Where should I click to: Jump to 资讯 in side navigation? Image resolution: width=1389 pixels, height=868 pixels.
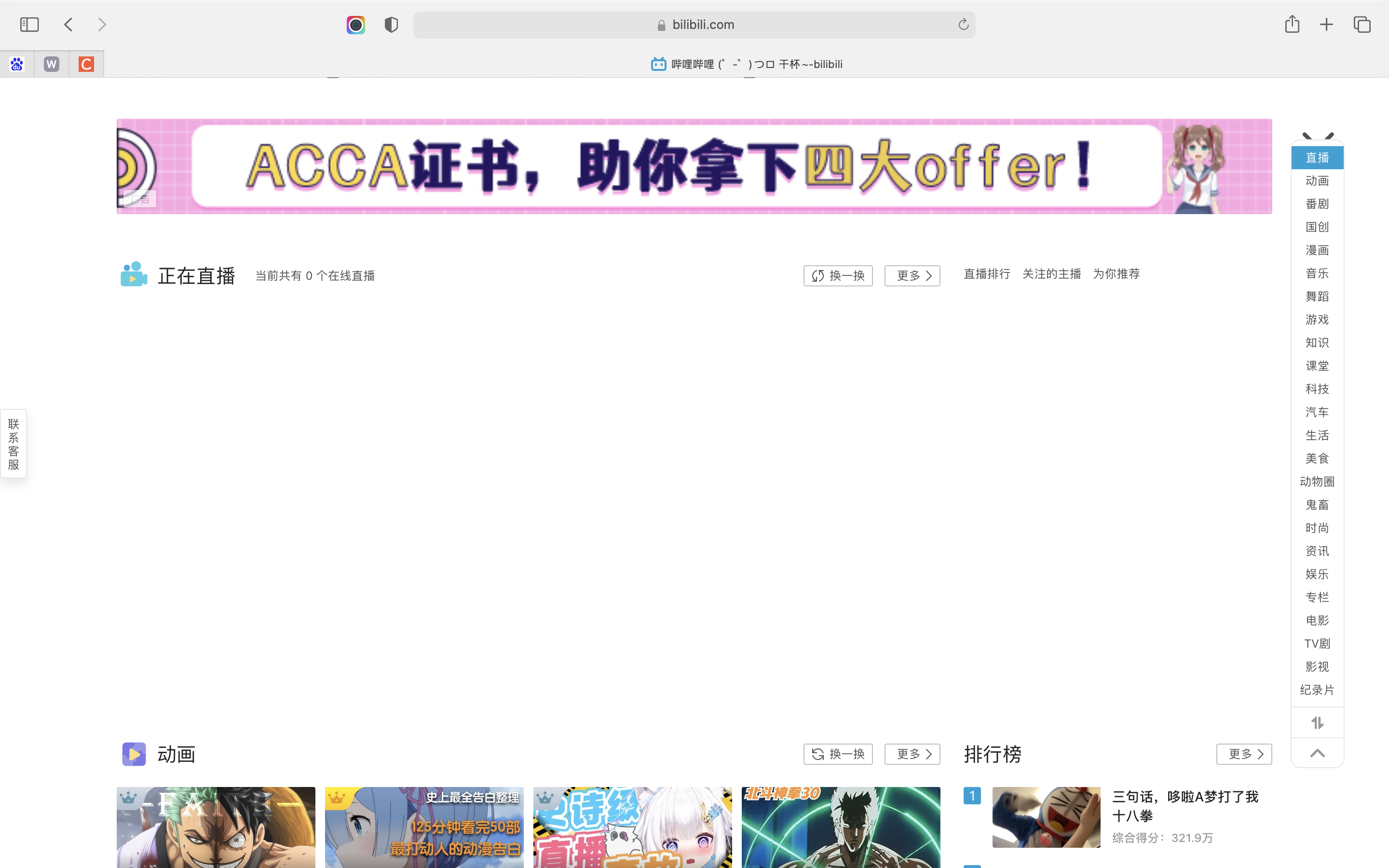[1317, 551]
